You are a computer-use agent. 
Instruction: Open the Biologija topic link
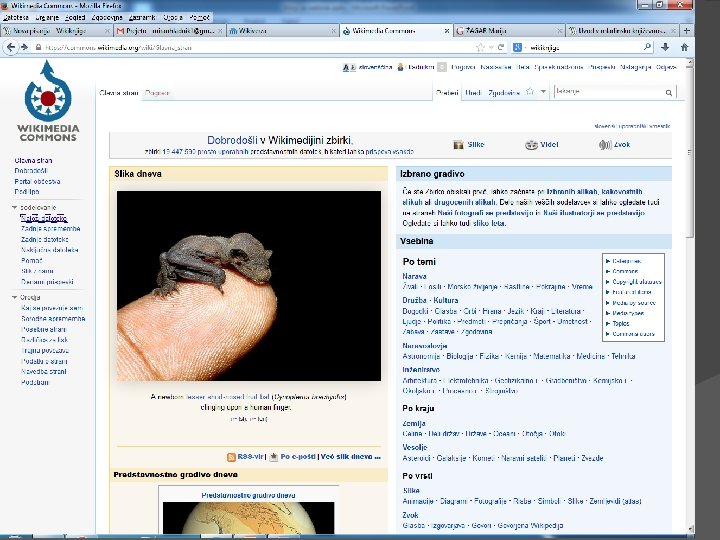pyautogui.click(x=460, y=356)
